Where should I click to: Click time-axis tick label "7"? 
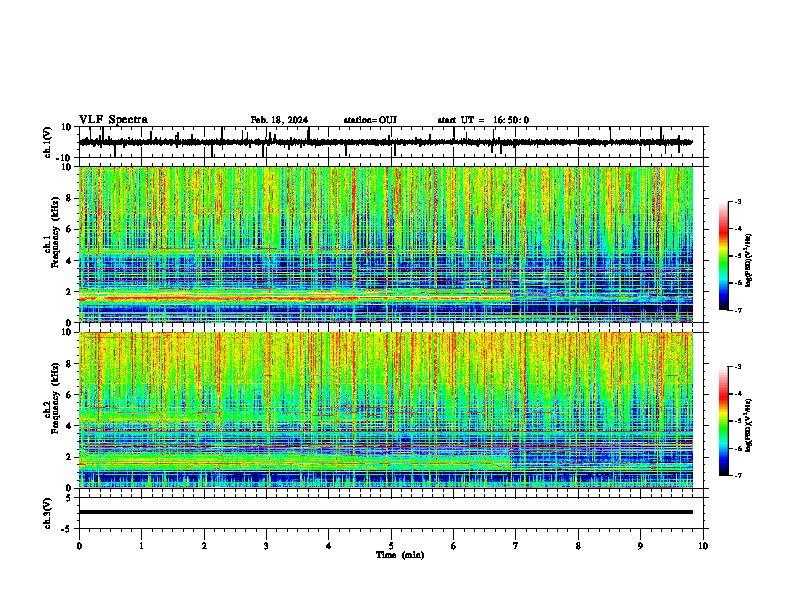pyautogui.click(x=516, y=546)
